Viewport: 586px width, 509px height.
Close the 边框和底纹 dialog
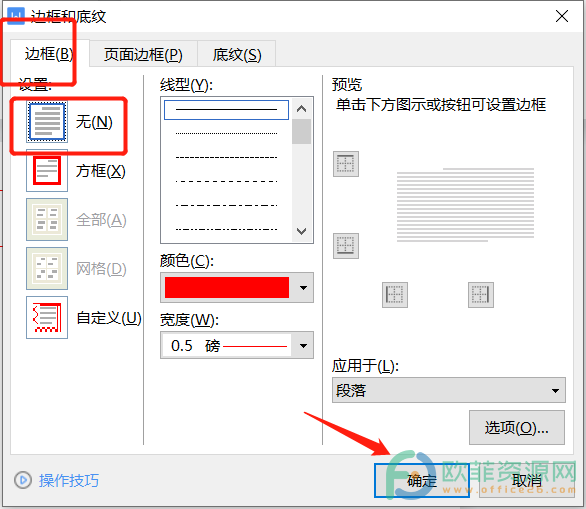tap(562, 16)
